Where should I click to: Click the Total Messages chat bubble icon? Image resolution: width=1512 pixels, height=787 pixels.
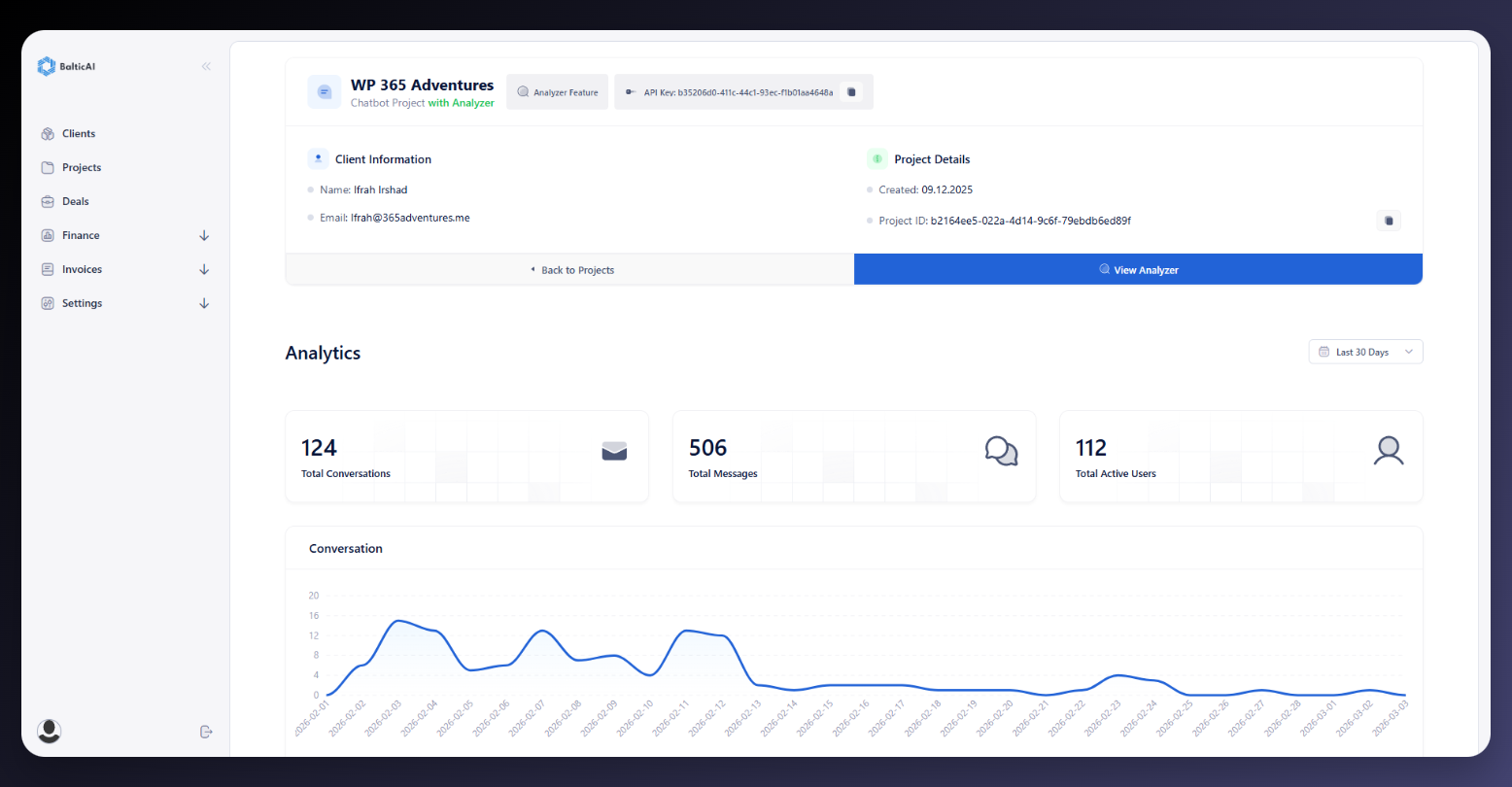coord(1001,451)
